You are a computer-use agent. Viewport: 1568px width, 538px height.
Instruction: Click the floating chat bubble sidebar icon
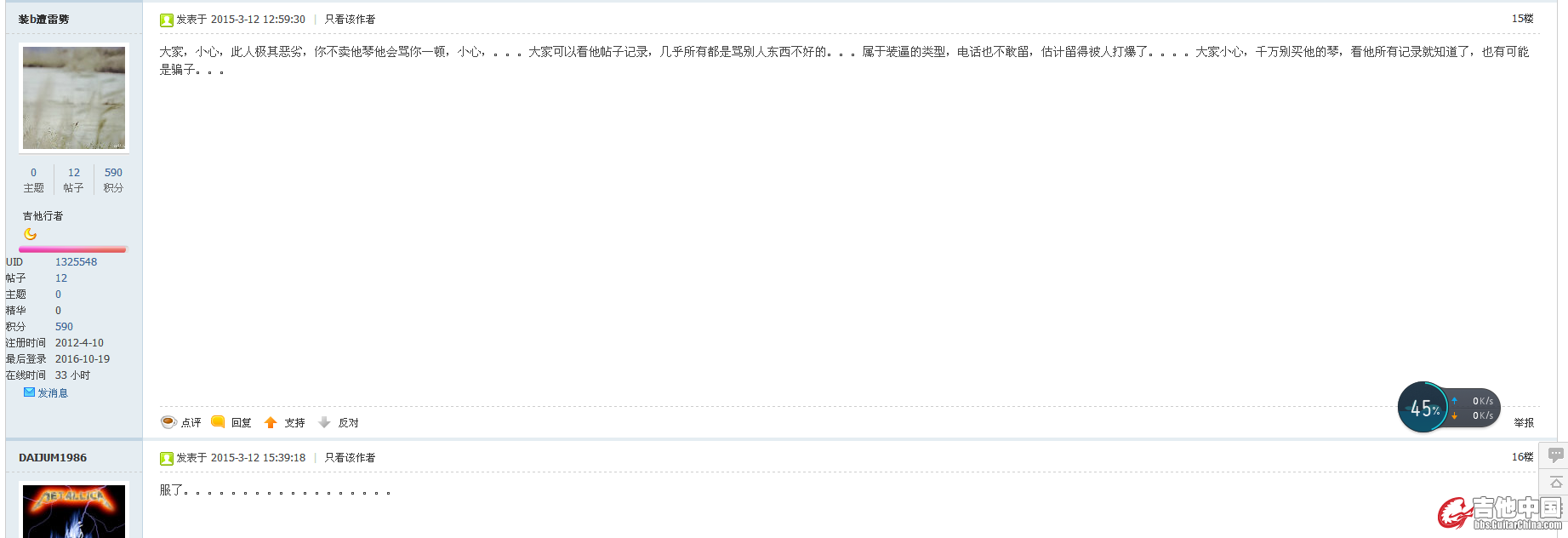coord(1556,455)
